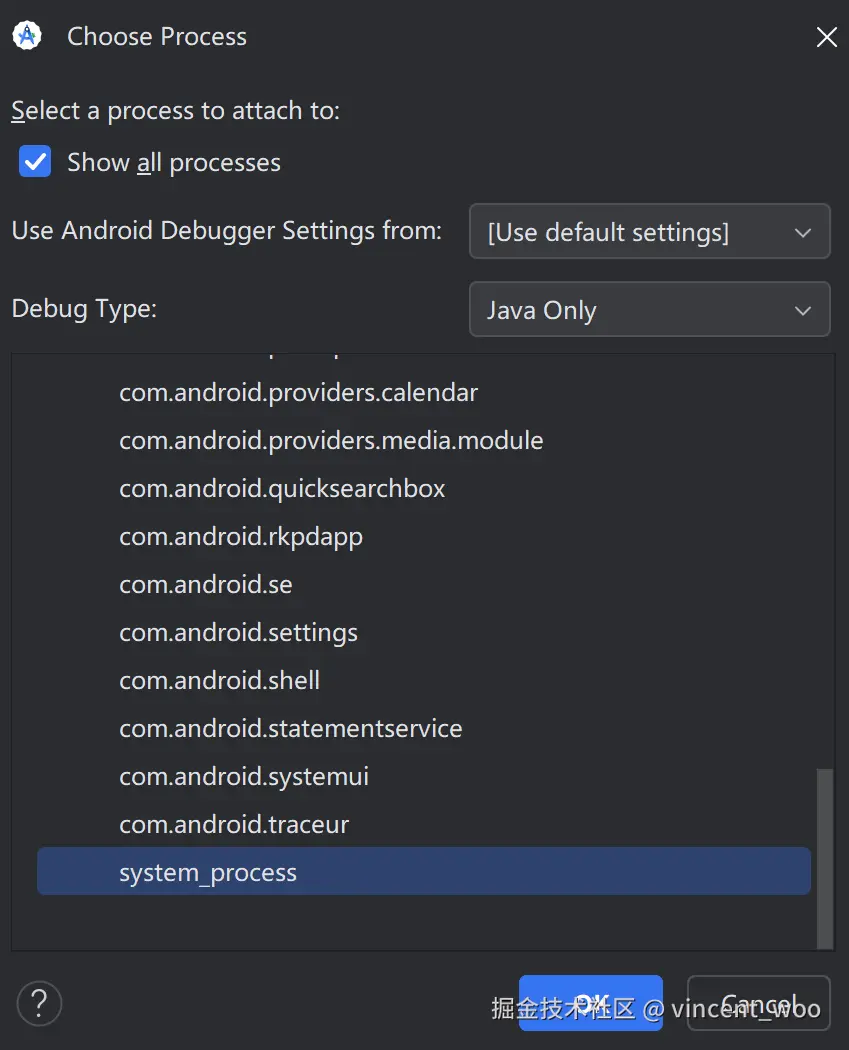
Task: Uncheck the Show all processes checkbox
Action: click(35, 162)
